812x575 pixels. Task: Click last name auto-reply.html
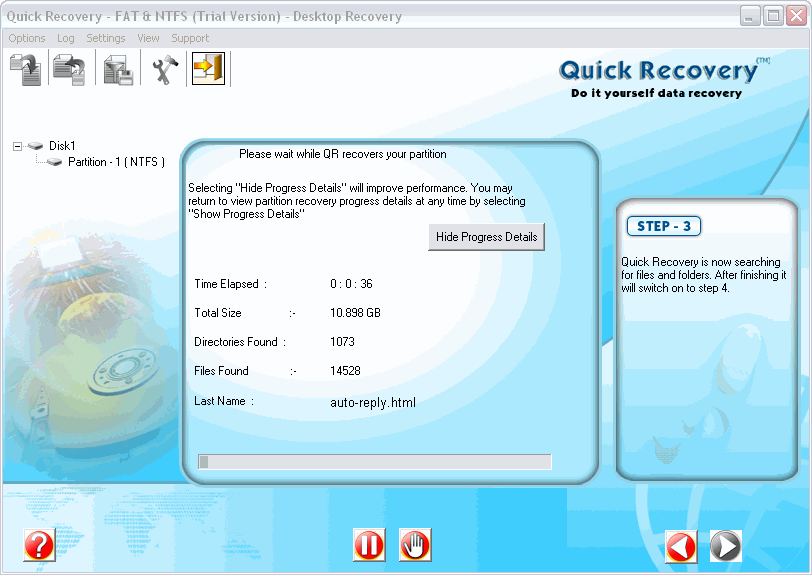373,402
